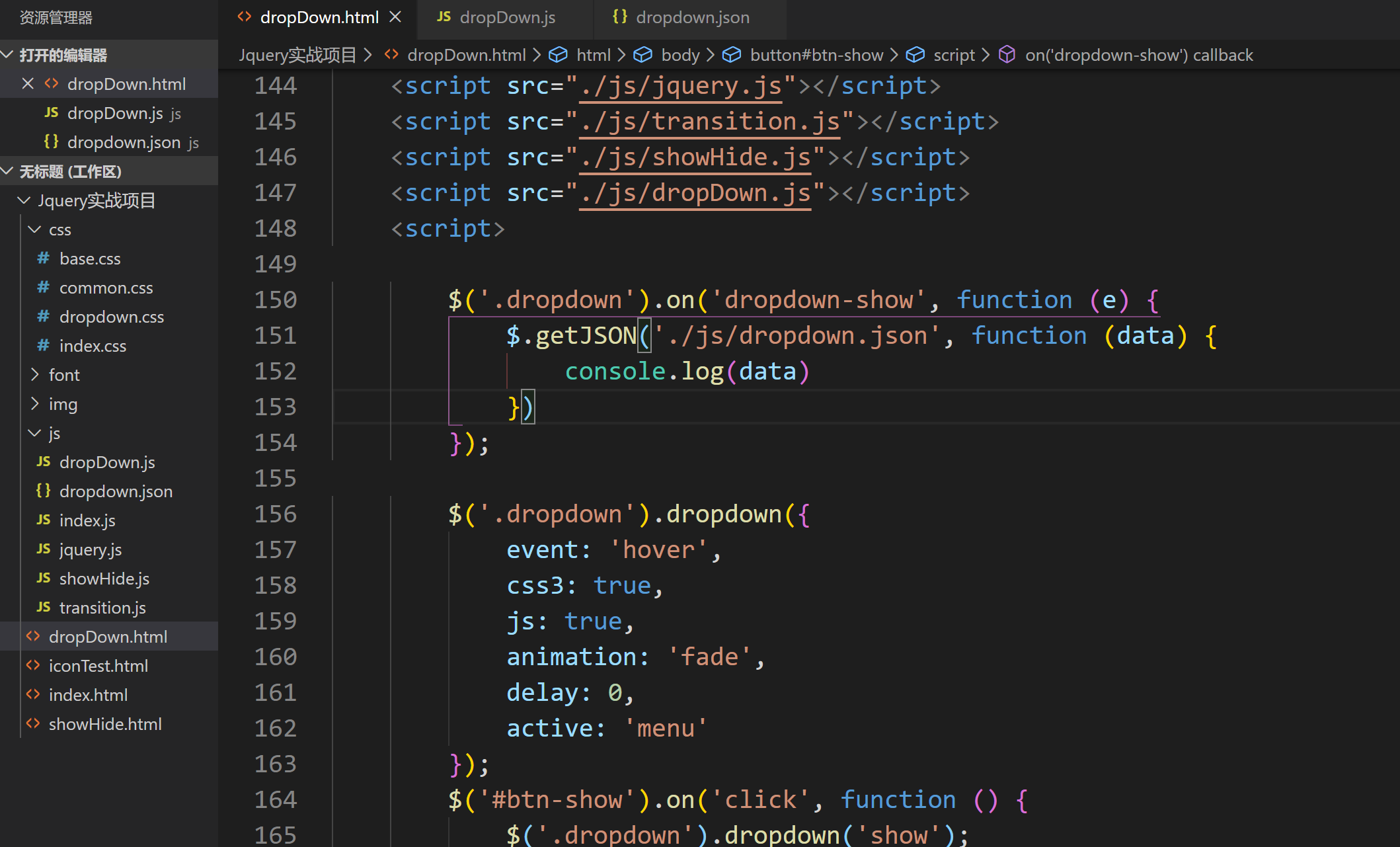
Task: Click the 资源管理器 panel title
Action: [x=56, y=17]
